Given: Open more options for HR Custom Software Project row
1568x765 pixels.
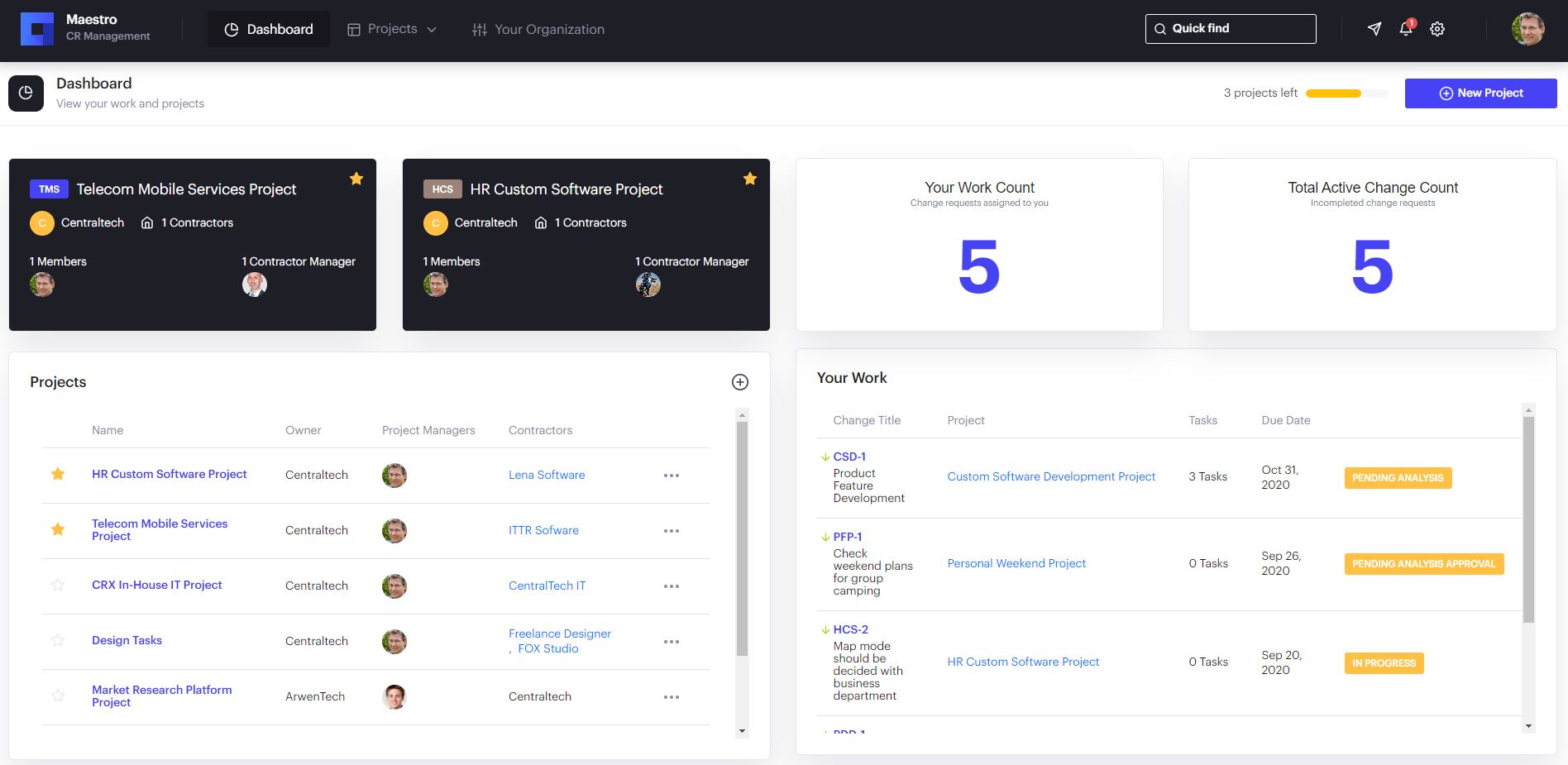Looking at the screenshot, I should (672, 476).
